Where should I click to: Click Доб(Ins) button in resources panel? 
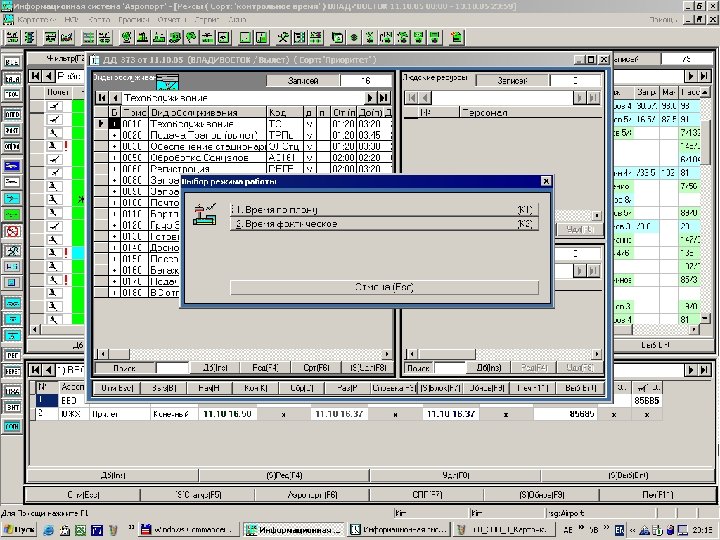489,368
